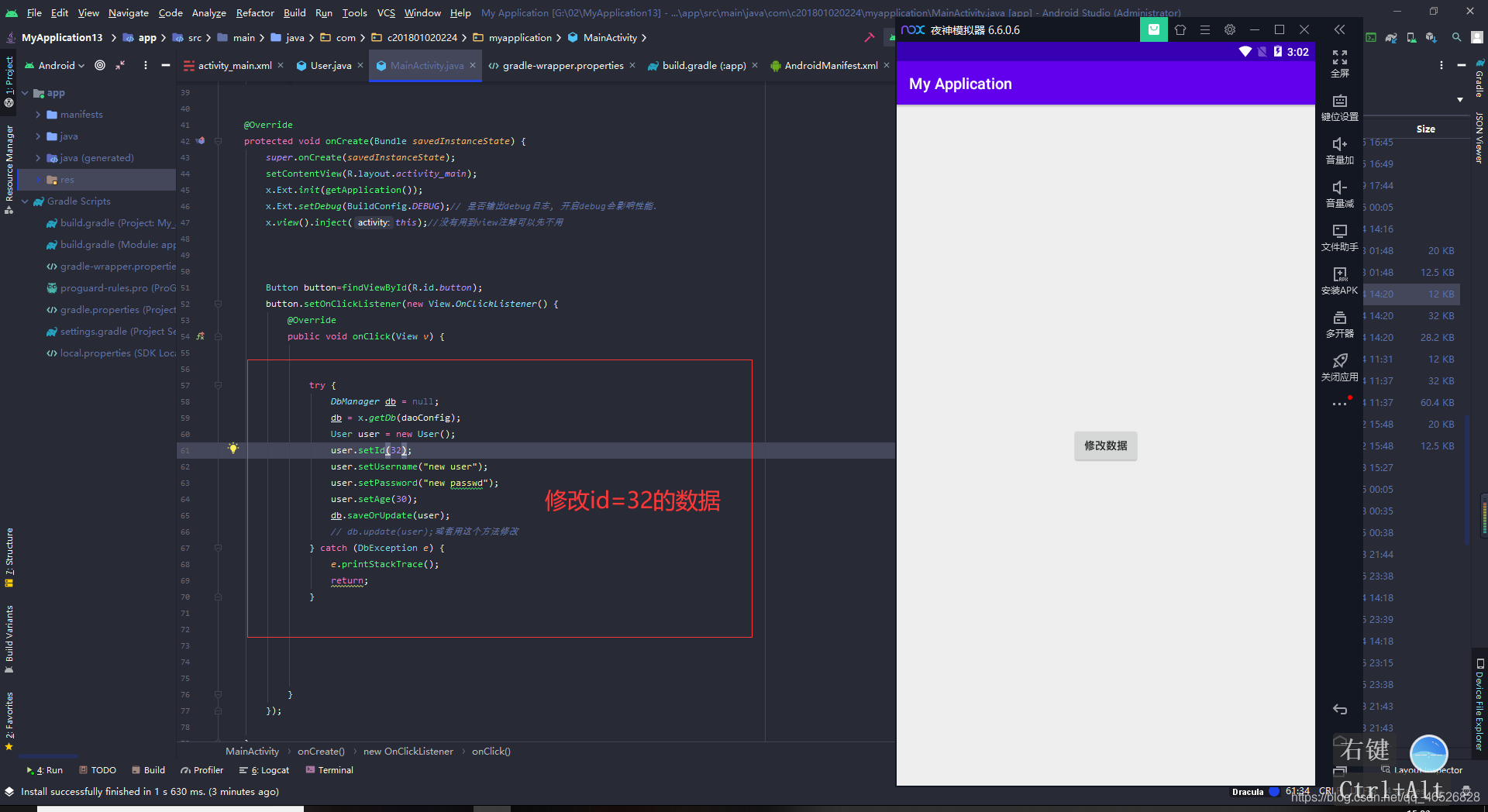Switch to build.gradle (:app) tab
1488x812 pixels.
[x=704, y=66]
